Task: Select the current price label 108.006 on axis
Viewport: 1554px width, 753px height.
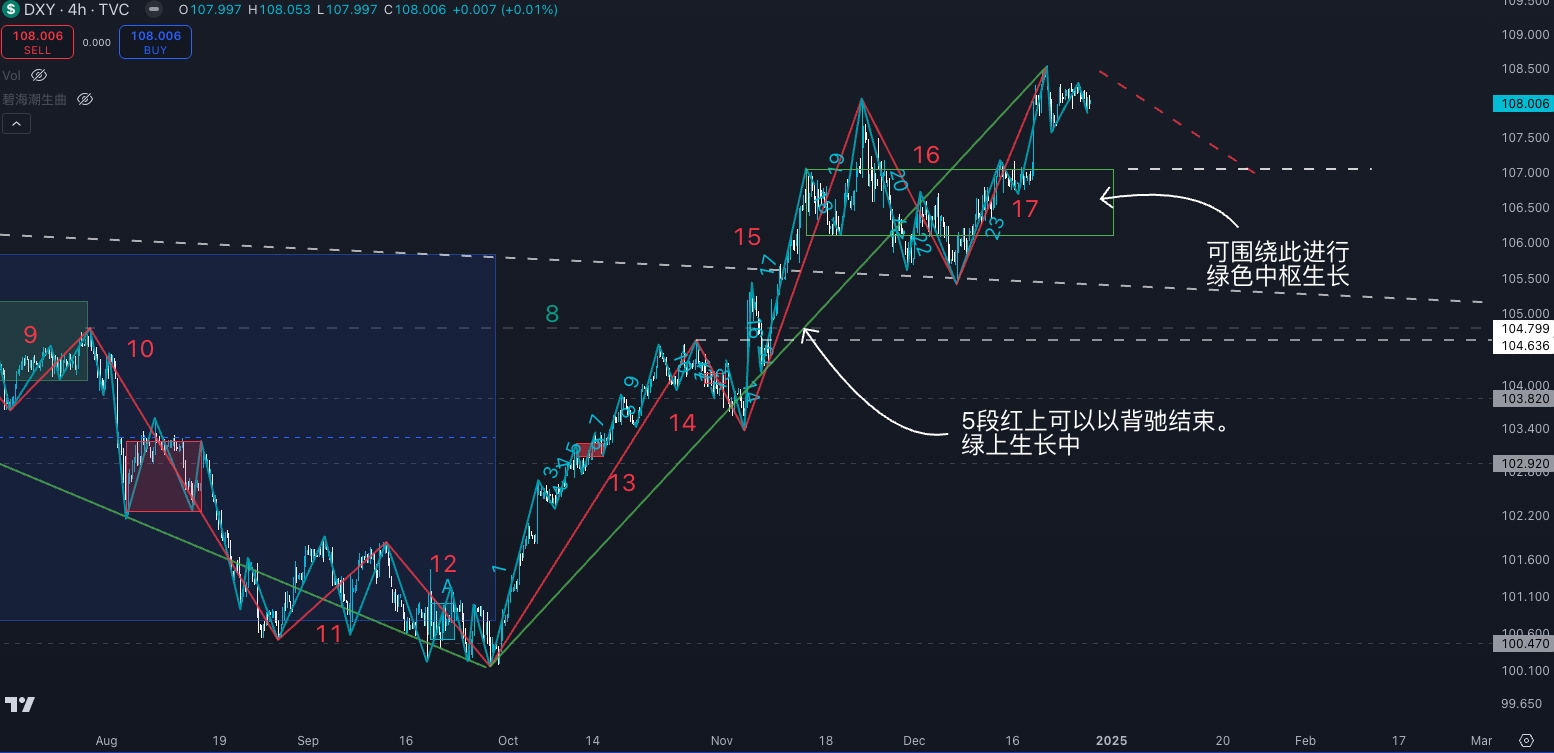Action: 1521,103
